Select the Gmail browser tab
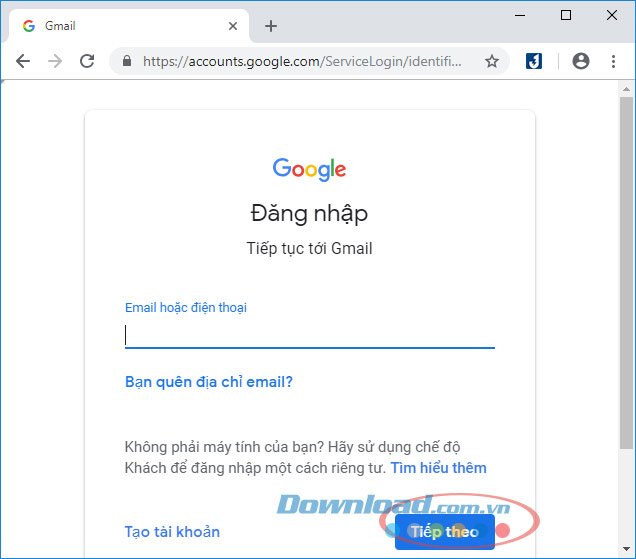 tap(128, 26)
